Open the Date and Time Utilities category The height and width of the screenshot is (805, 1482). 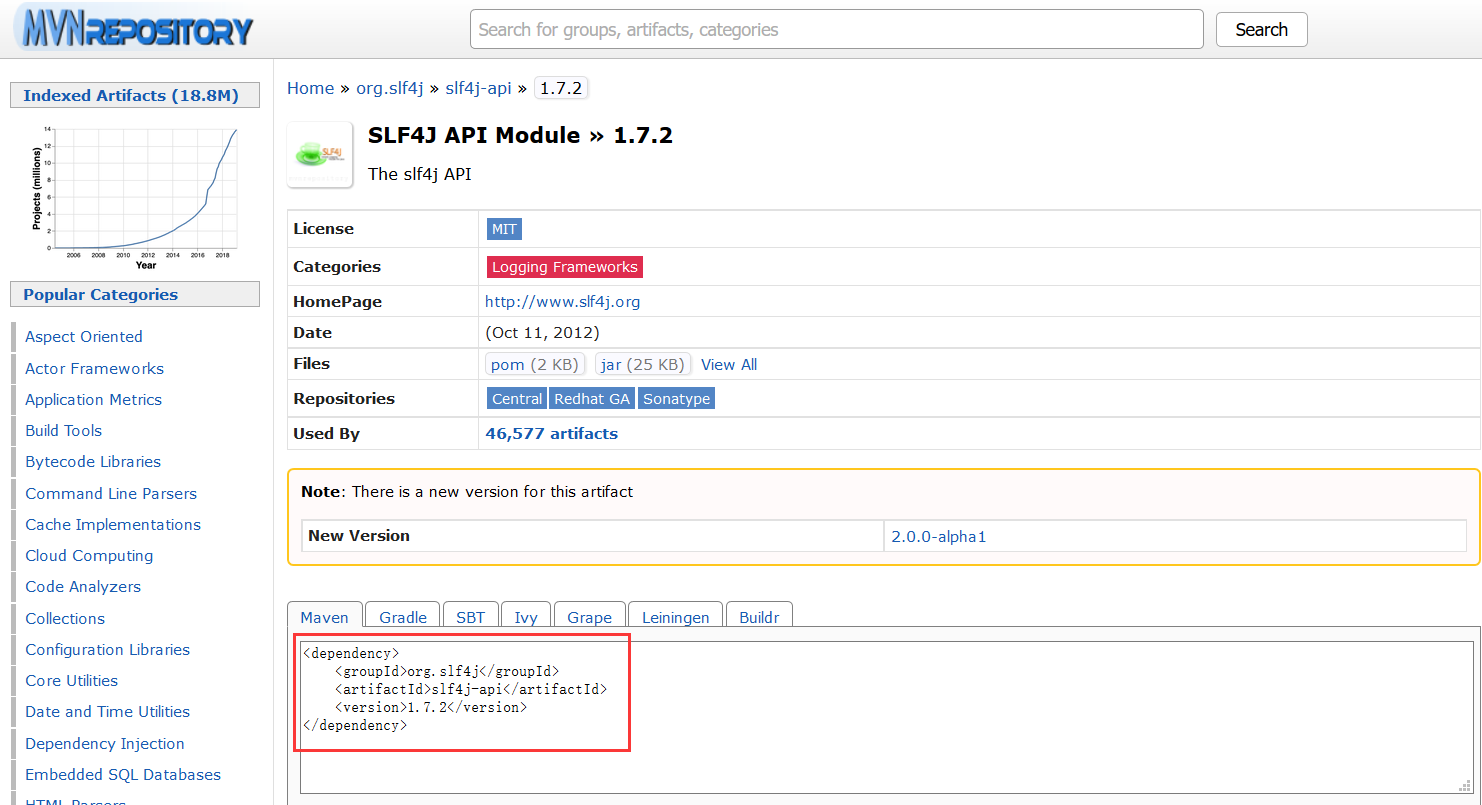click(107, 712)
